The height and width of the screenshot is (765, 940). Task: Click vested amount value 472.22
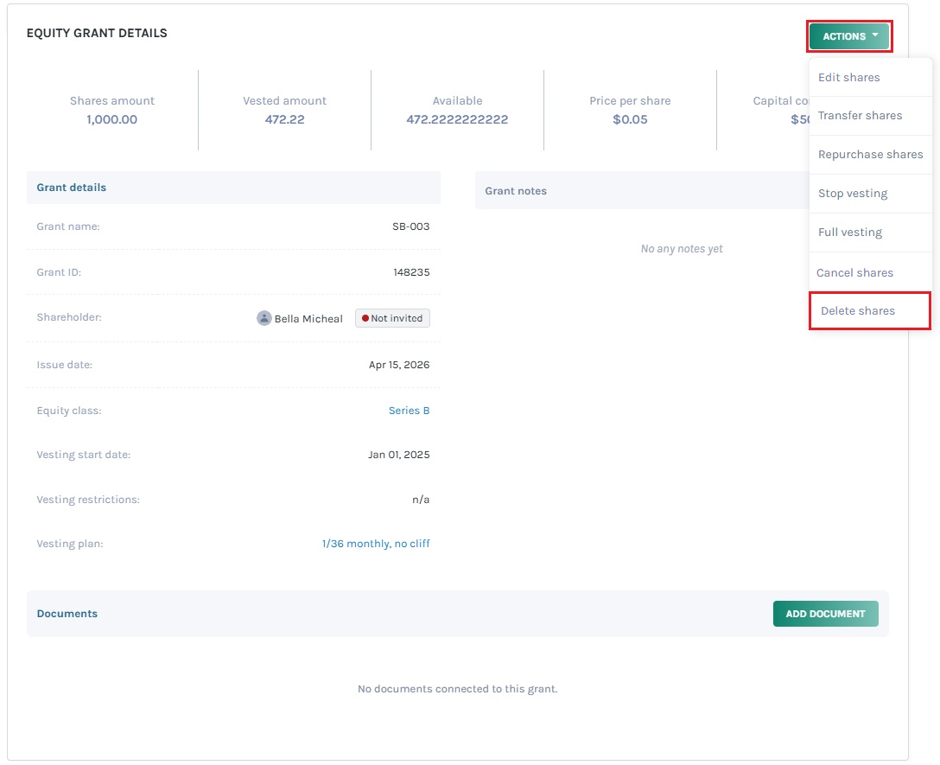[x=285, y=119]
